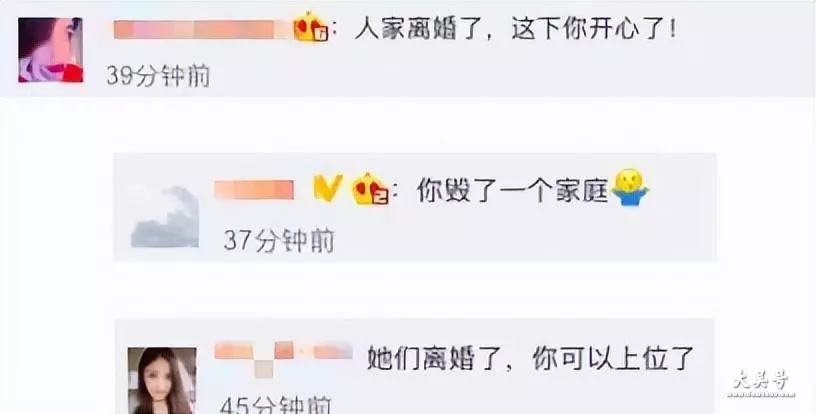This screenshot has height=414, width=816.
Task: Select the comment 人家离婚了，这下你开心了
Action: (x=516, y=30)
